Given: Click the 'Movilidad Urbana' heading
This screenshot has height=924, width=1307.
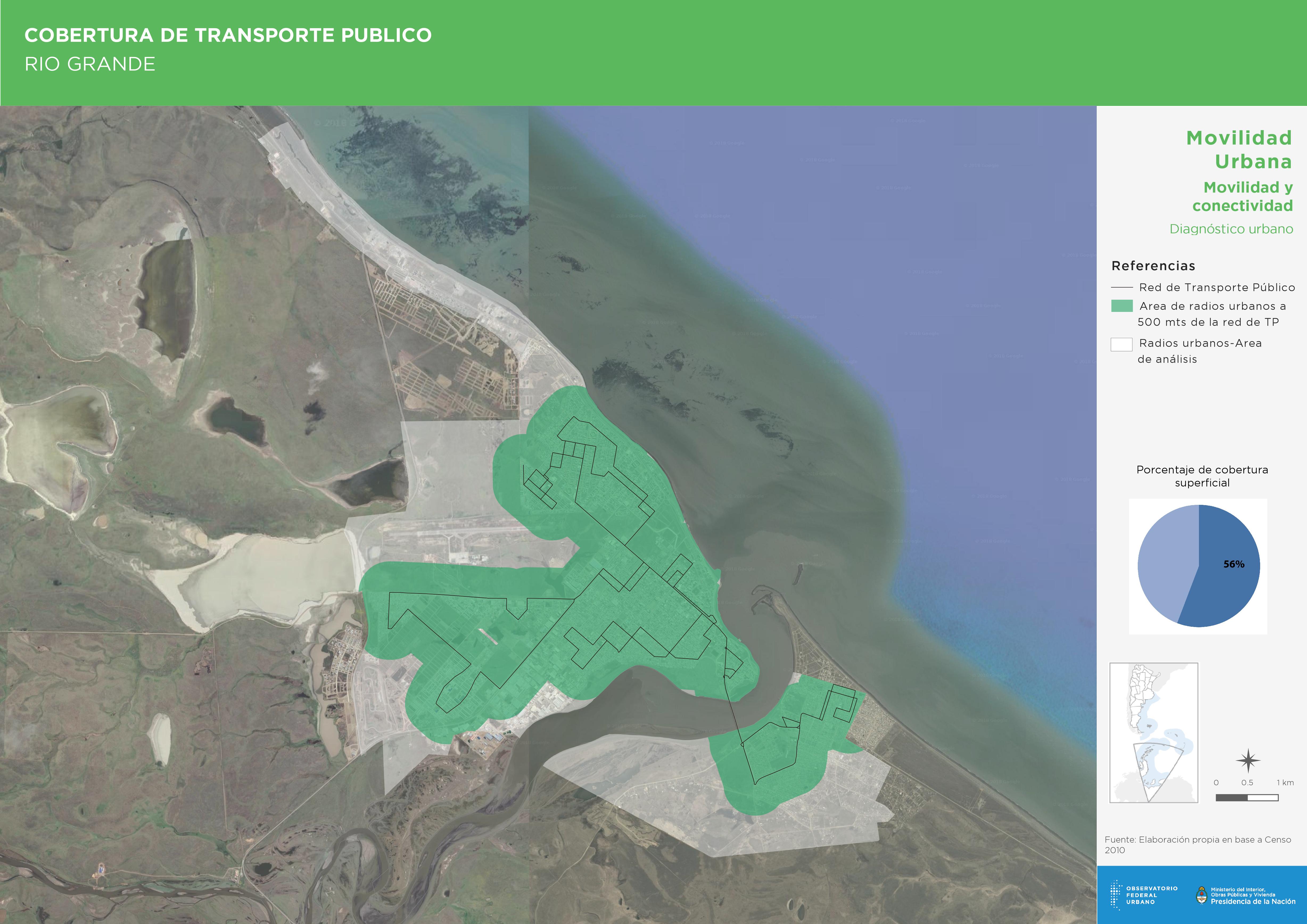Looking at the screenshot, I should tap(1239, 150).
